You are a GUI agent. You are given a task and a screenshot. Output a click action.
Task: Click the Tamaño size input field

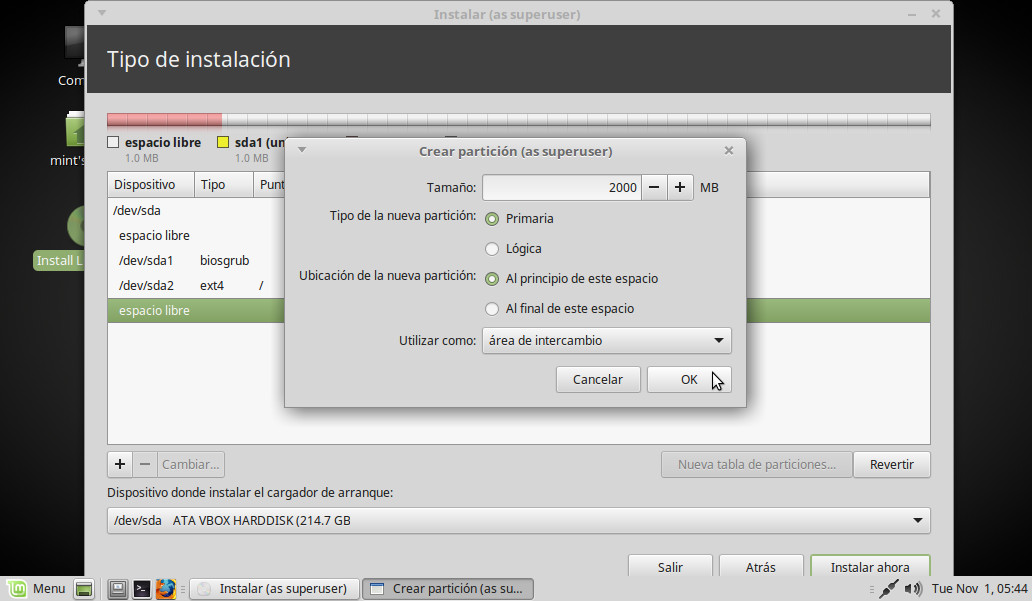561,187
